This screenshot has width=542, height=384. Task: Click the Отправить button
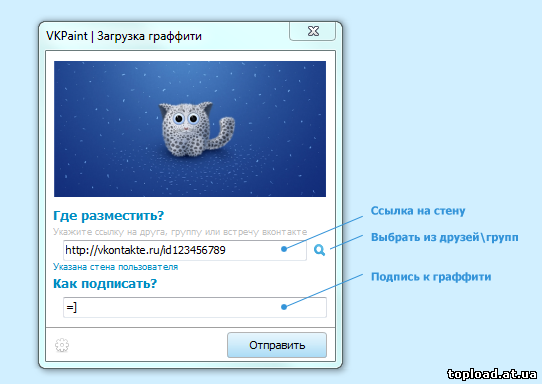tap(277, 345)
